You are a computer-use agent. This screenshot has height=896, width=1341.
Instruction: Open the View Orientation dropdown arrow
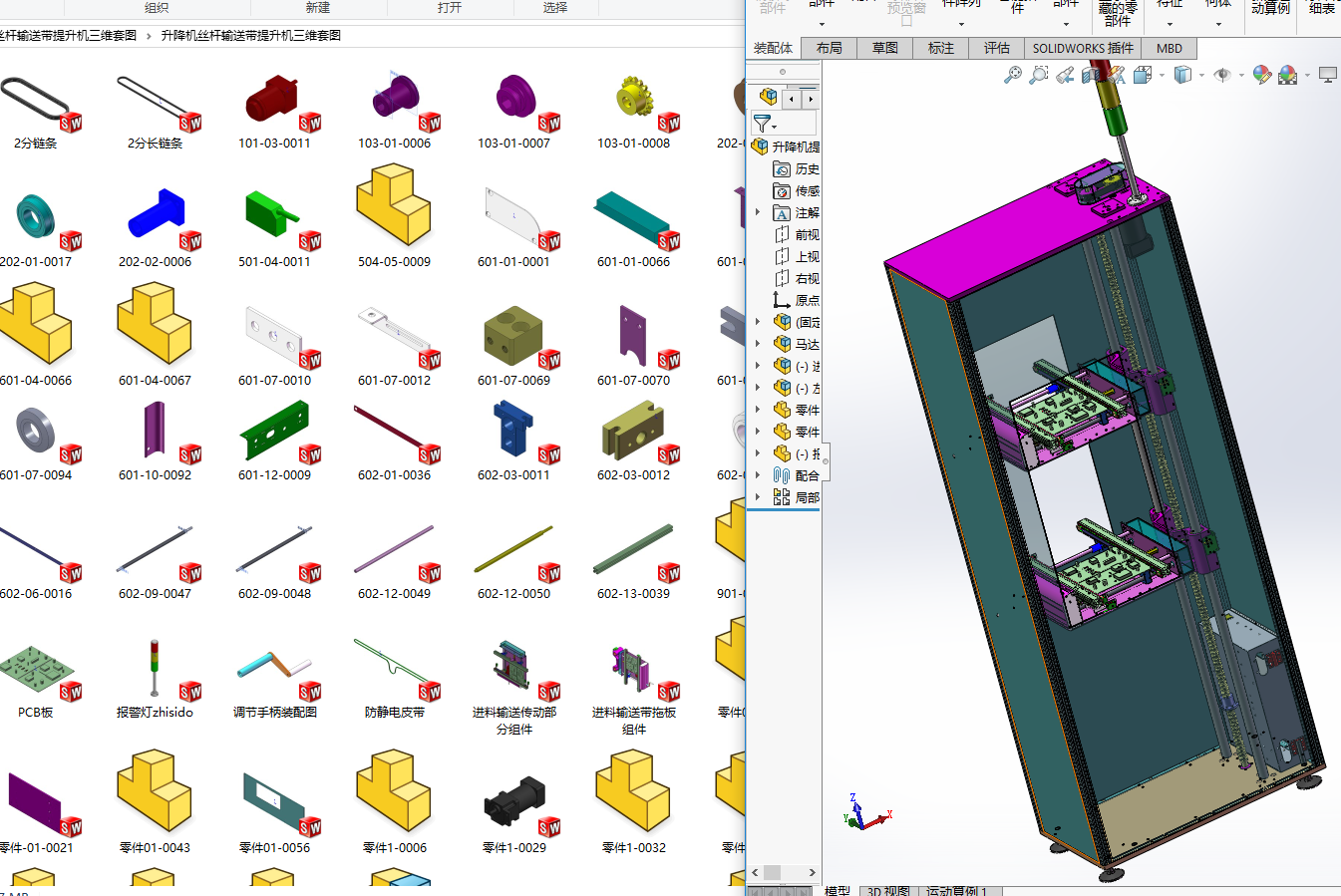point(1162,76)
